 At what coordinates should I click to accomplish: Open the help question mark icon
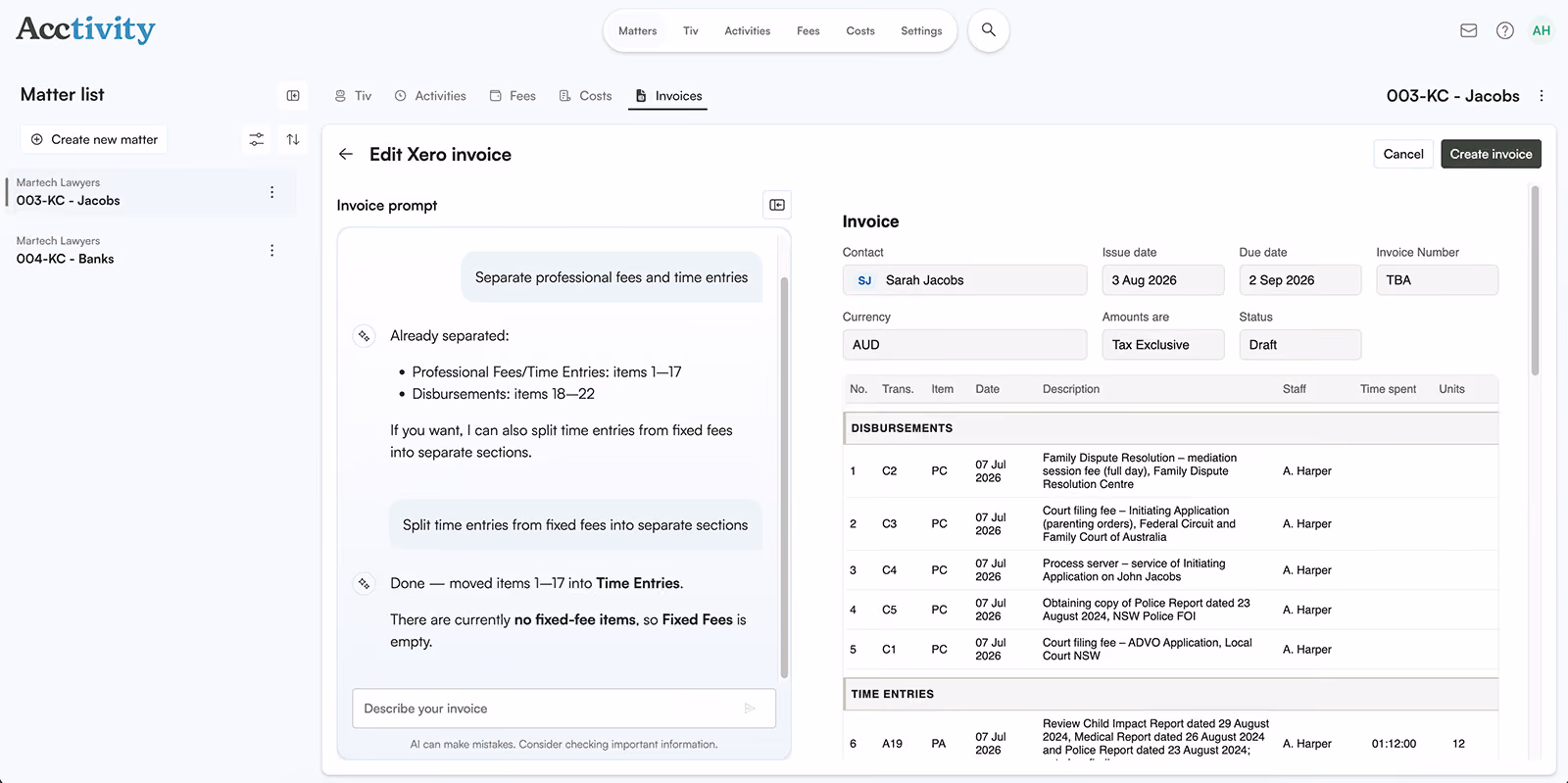coord(1504,30)
